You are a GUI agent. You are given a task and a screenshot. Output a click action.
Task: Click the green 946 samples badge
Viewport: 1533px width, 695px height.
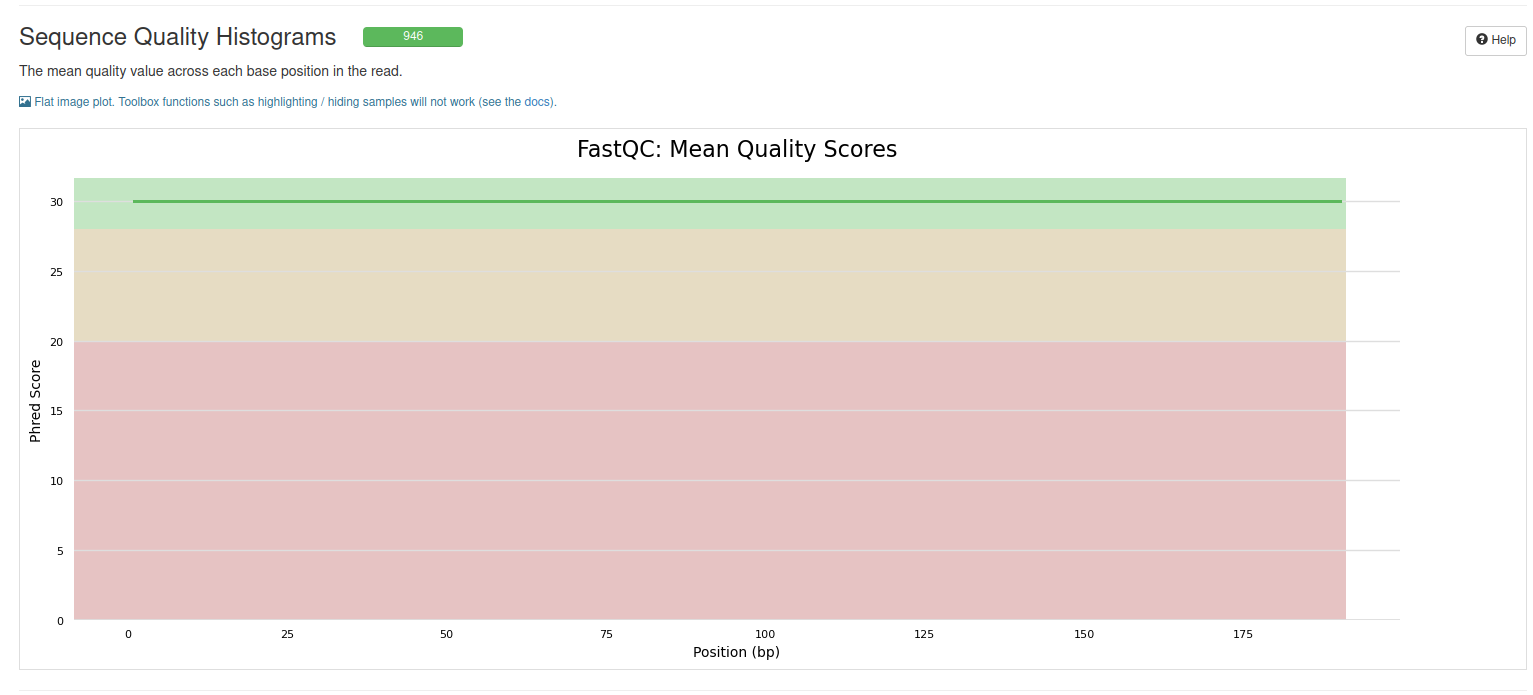(413, 37)
